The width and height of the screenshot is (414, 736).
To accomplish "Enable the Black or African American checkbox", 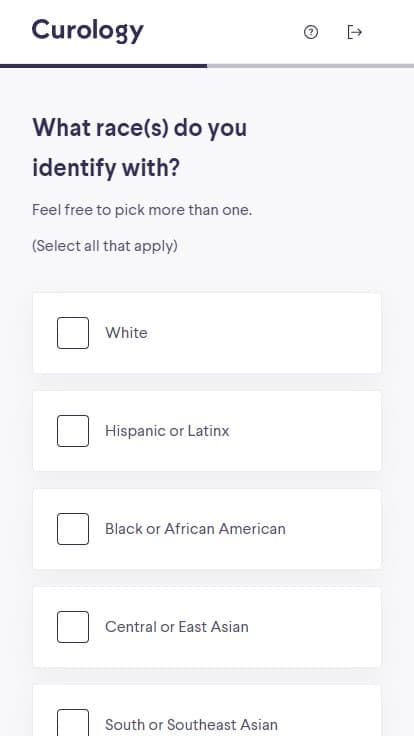I will [x=73, y=529].
